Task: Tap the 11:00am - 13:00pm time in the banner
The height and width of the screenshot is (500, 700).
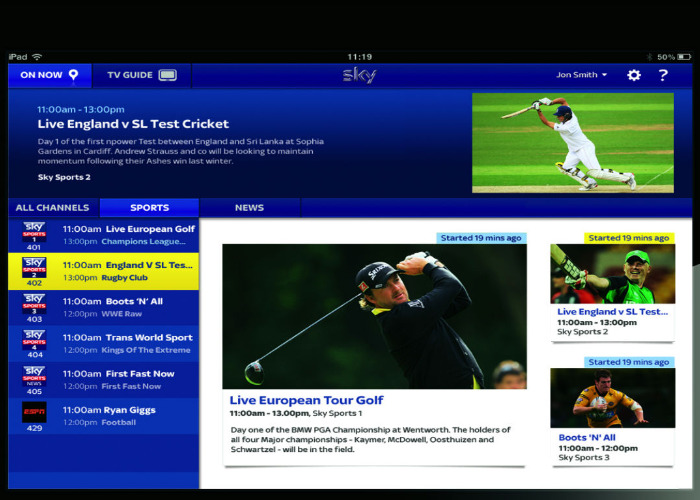Action: (x=81, y=109)
